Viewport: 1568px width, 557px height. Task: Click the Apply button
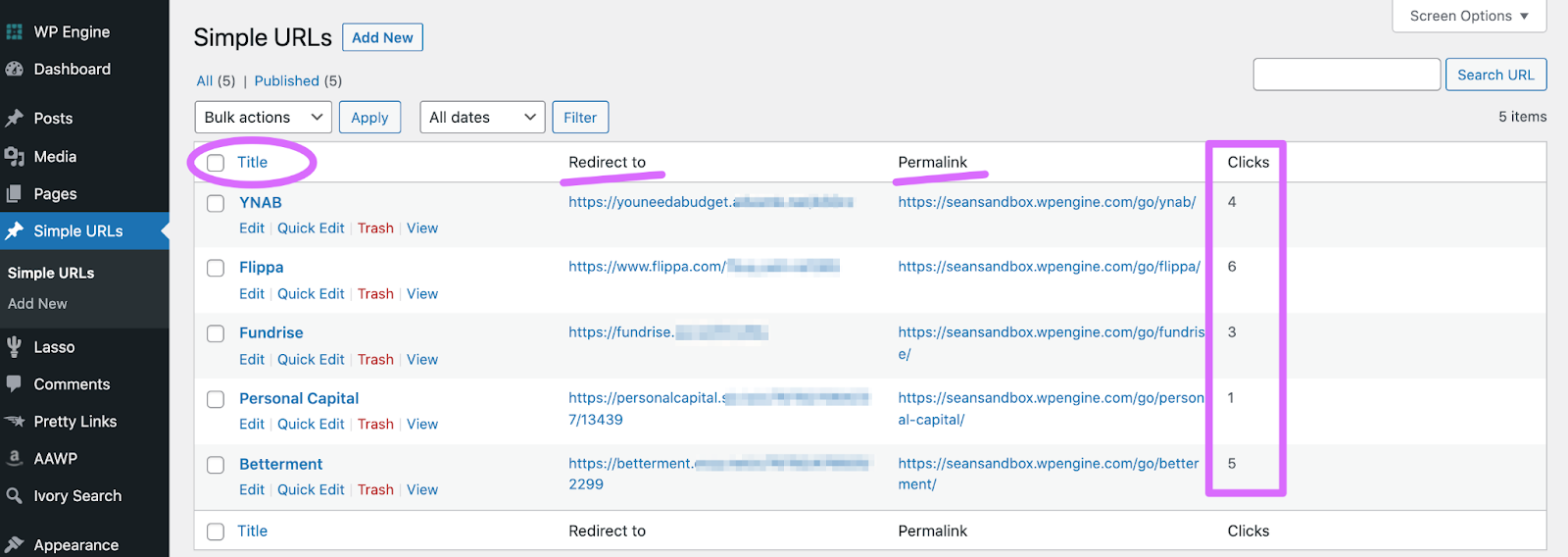(x=369, y=117)
